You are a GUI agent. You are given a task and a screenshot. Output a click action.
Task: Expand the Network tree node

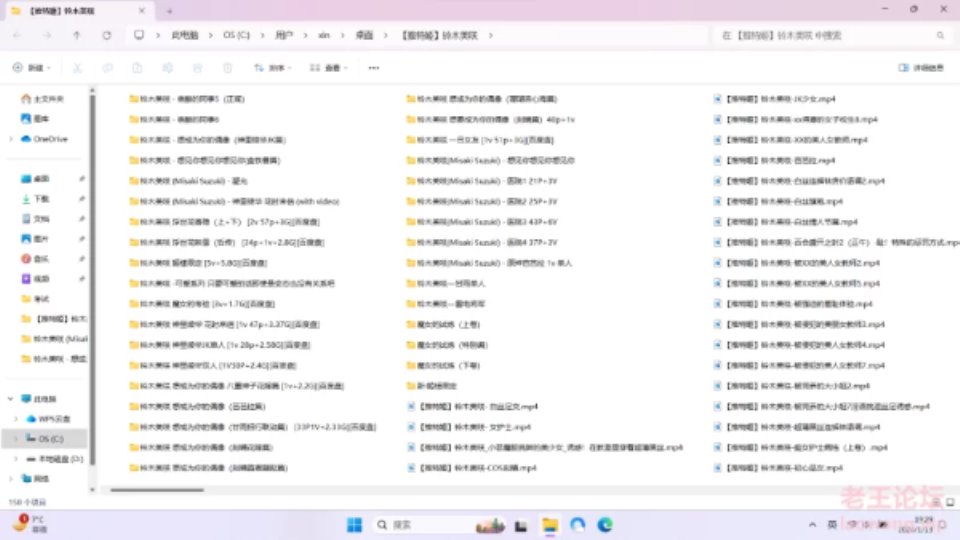point(11,478)
